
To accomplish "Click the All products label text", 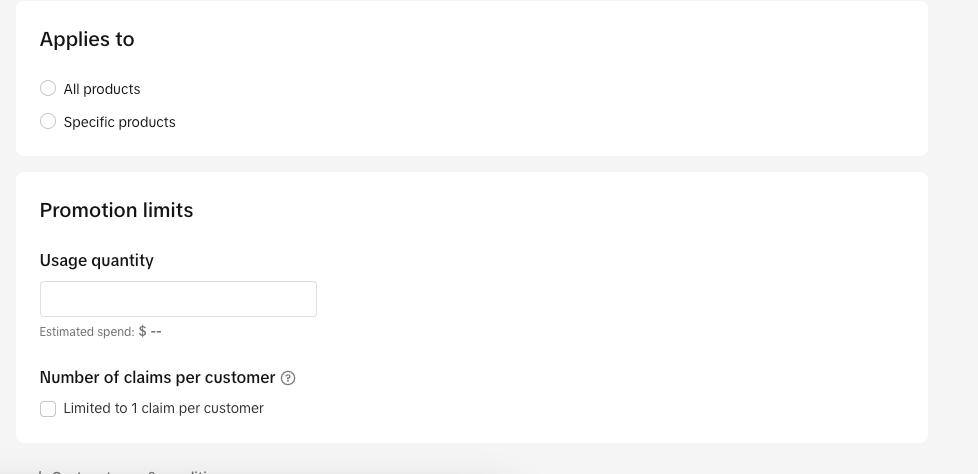I will coord(102,89).
